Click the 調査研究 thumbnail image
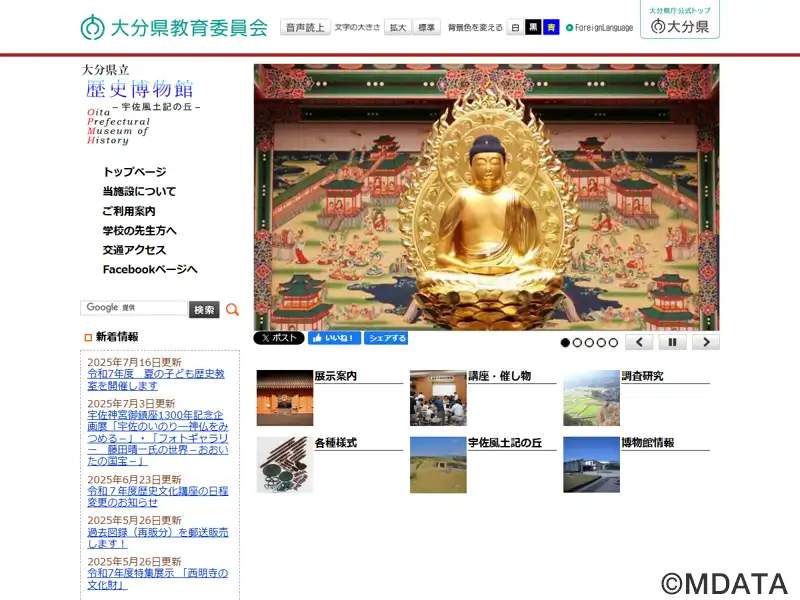The width and height of the screenshot is (800, 600). click(x=591, y=398)
